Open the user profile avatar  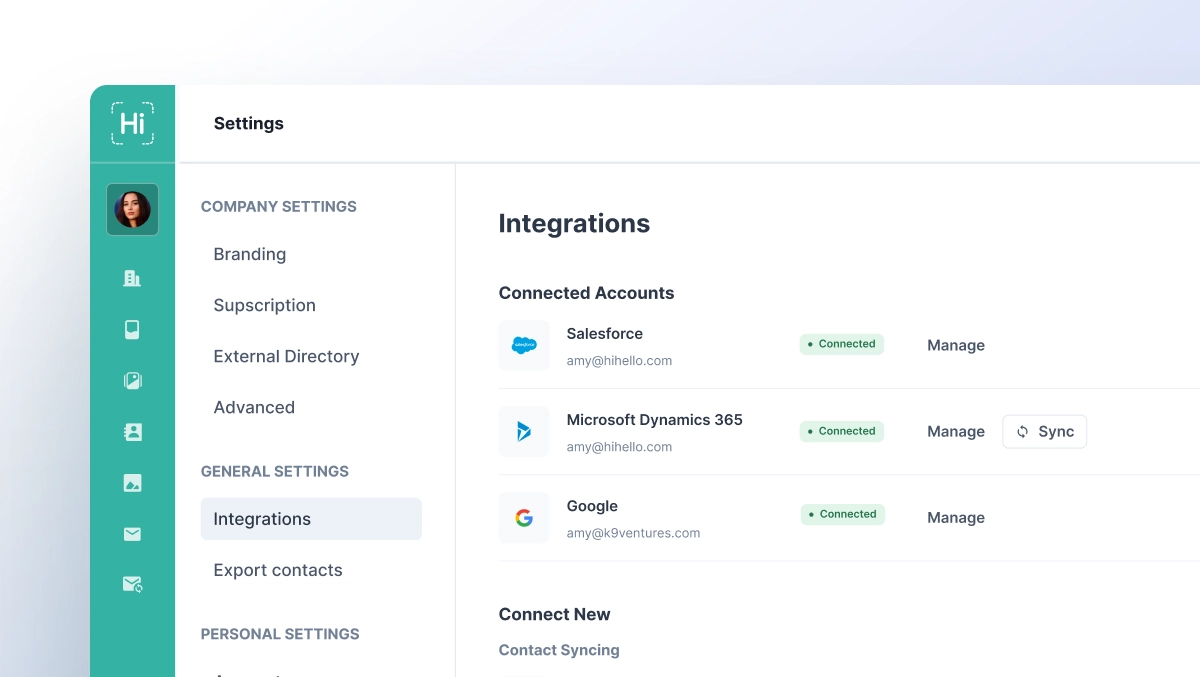[132, 209]
